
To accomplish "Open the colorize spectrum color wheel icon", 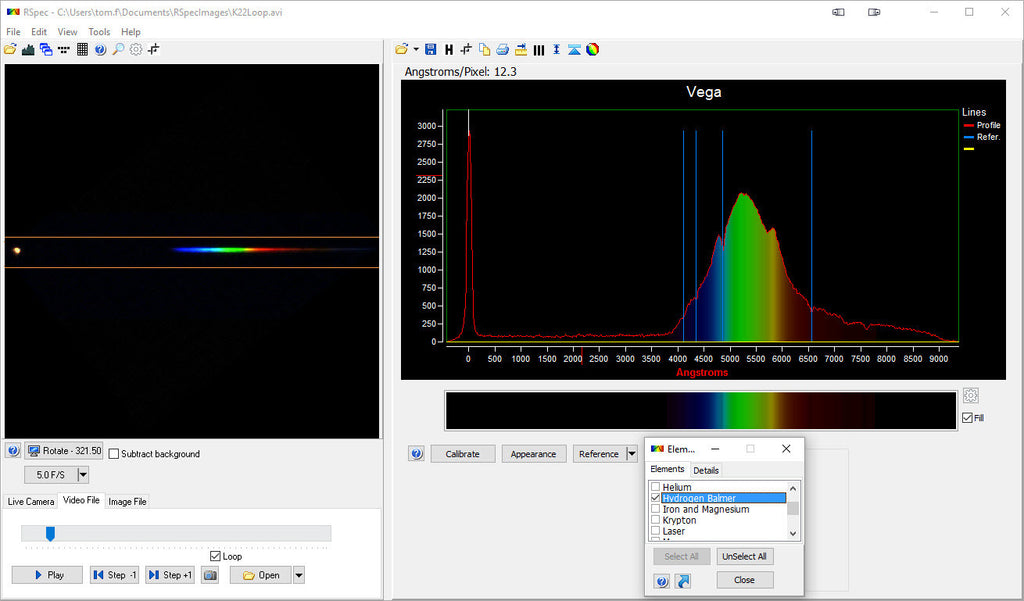I will tap(592, 49).
